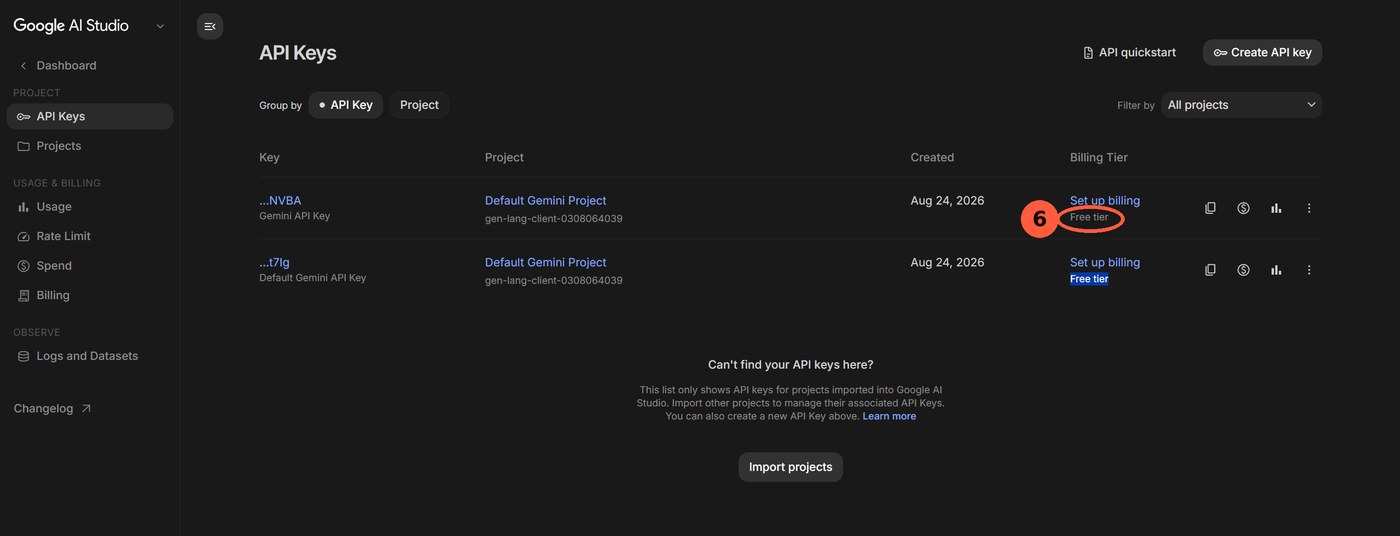This screenshot has height=536, width=1400.
Task: Open Default Gemini Project for ...NVBA key
Action: pyautogui.click(x=545, y=200)
